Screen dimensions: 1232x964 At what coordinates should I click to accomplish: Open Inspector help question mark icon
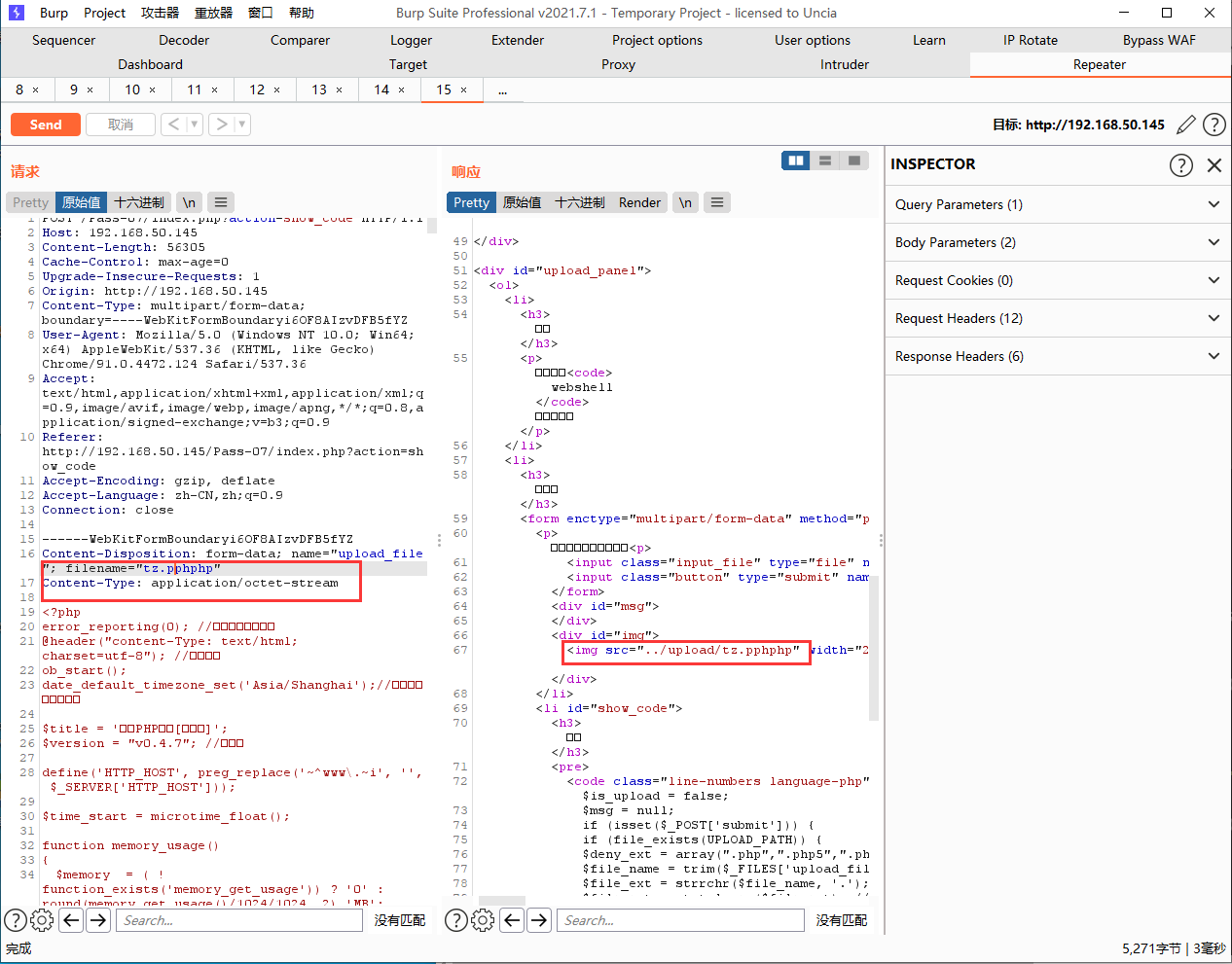pyautogui.click(x=1180, y=164)
